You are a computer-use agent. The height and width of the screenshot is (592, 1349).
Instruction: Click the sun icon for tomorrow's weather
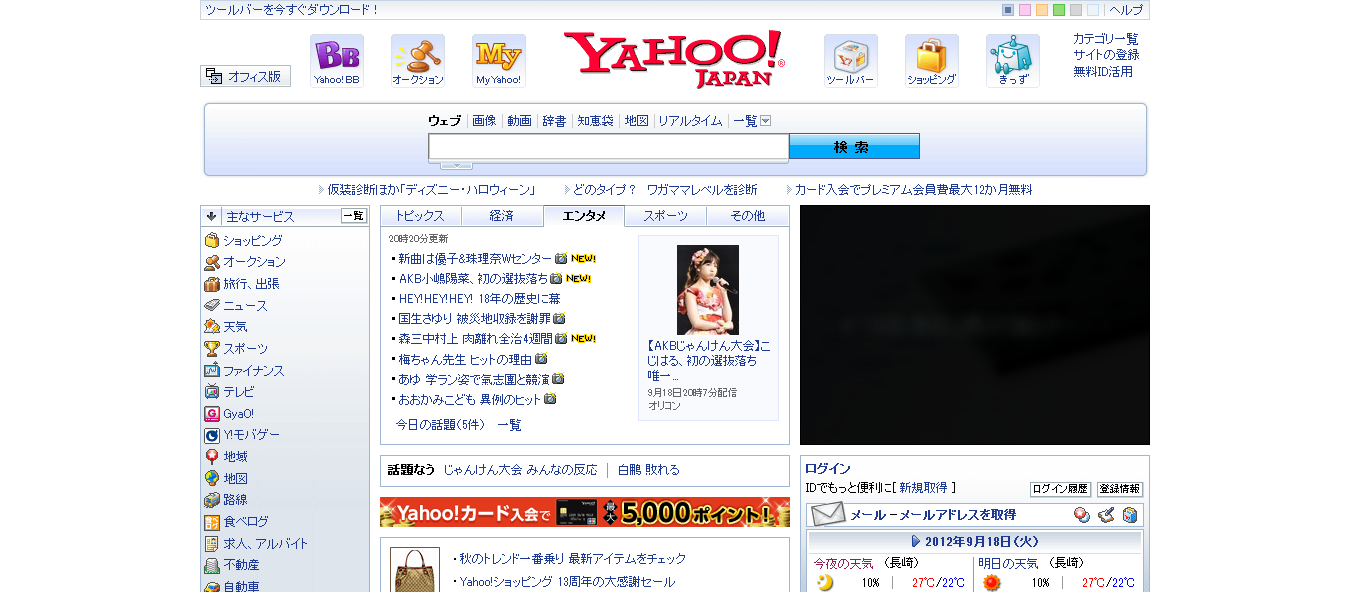(991, 583)
